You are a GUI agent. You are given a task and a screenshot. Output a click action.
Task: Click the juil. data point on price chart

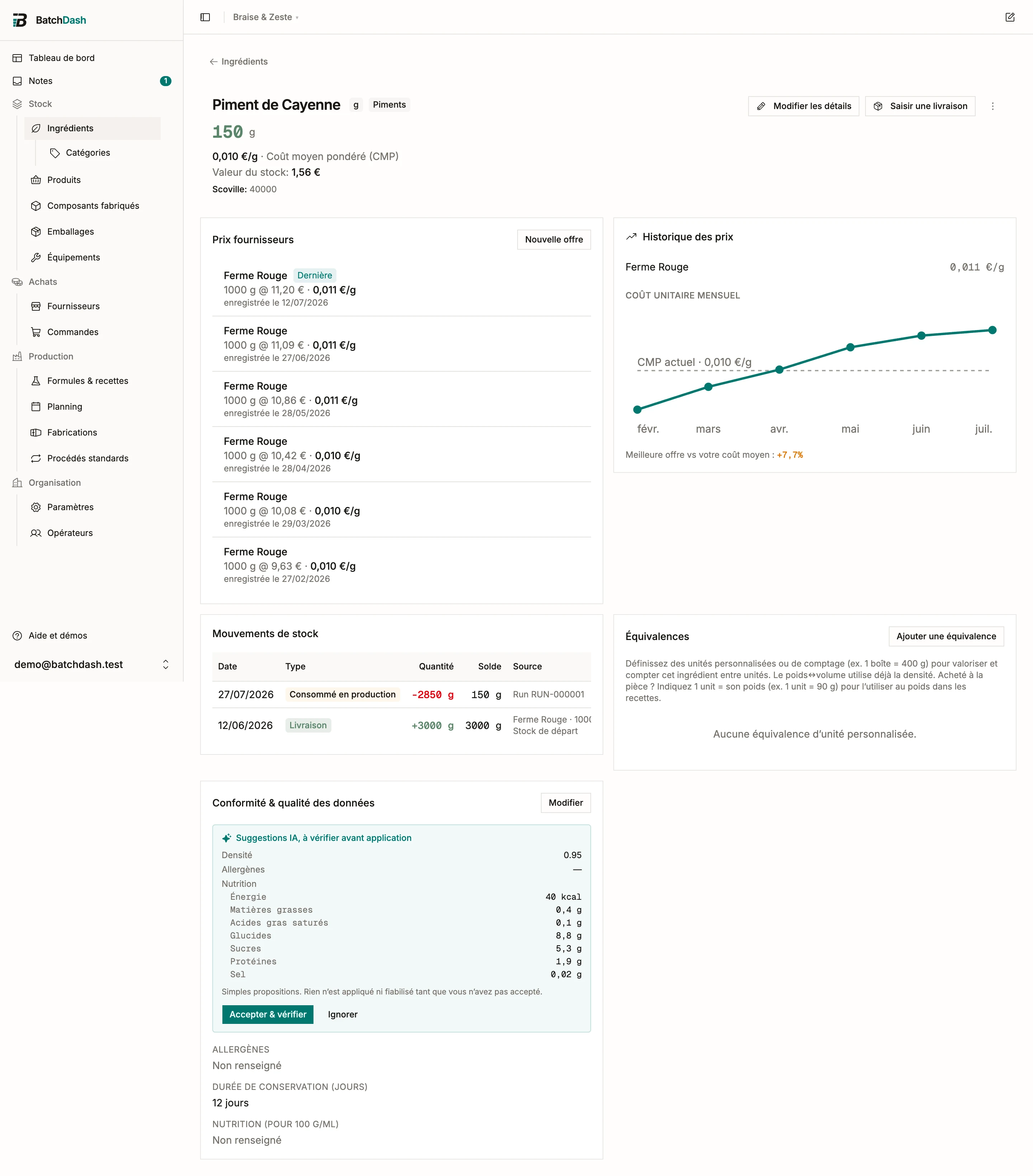pyautogui.click(x=992, y=330)
